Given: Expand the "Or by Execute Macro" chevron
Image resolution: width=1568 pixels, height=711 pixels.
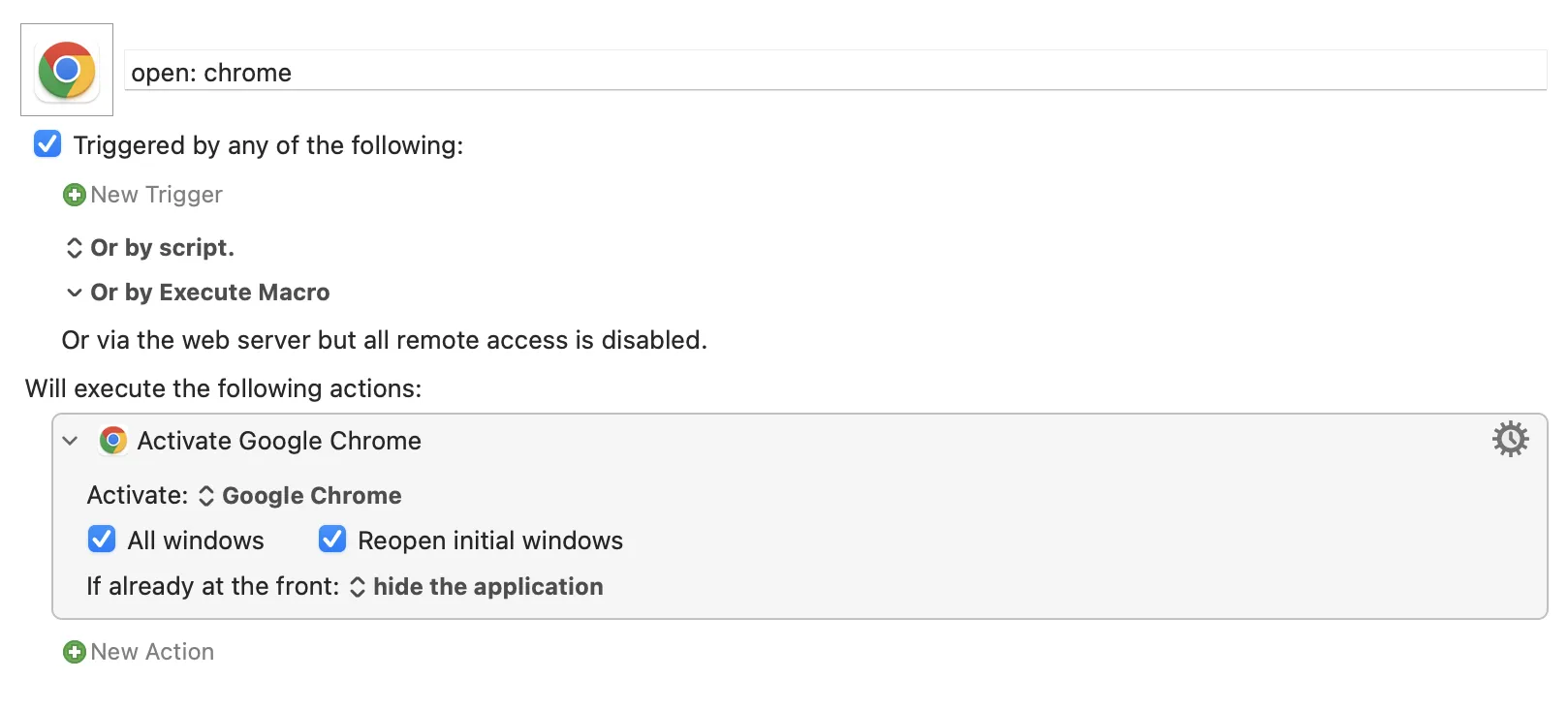Looking at the screenshot, I should click(x=75, y=293).
